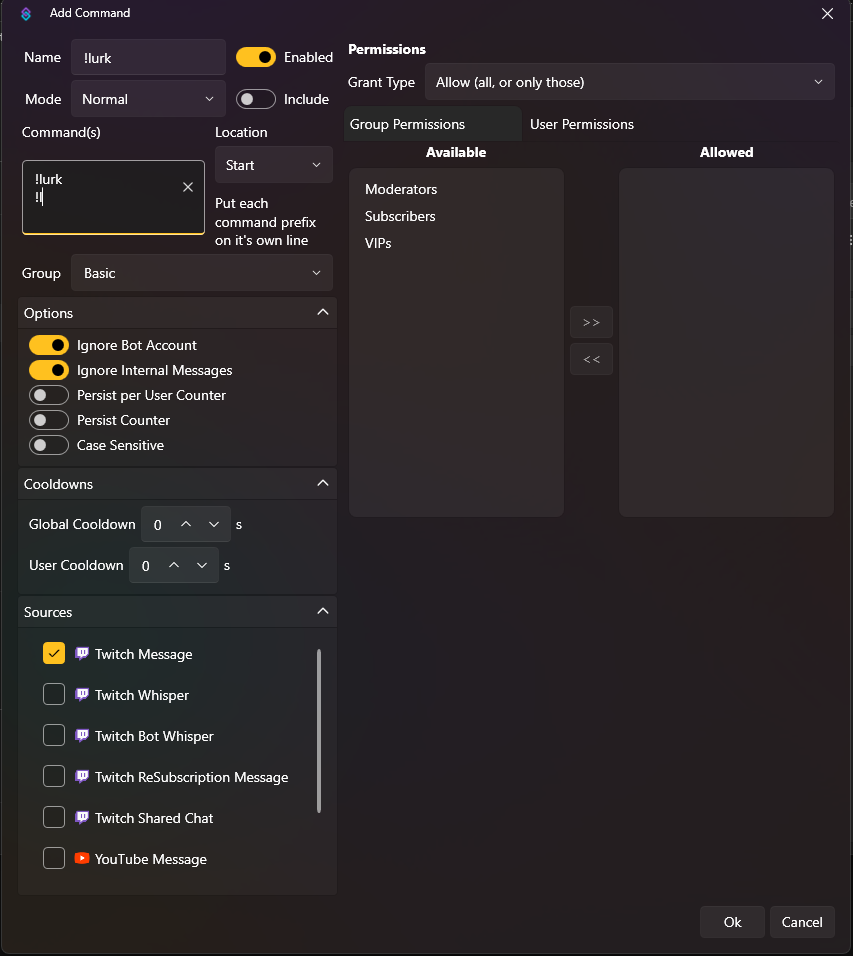The image size is (853, 956).
Task: Turn on Persist Counter toggle
Action: pos(49,420)
